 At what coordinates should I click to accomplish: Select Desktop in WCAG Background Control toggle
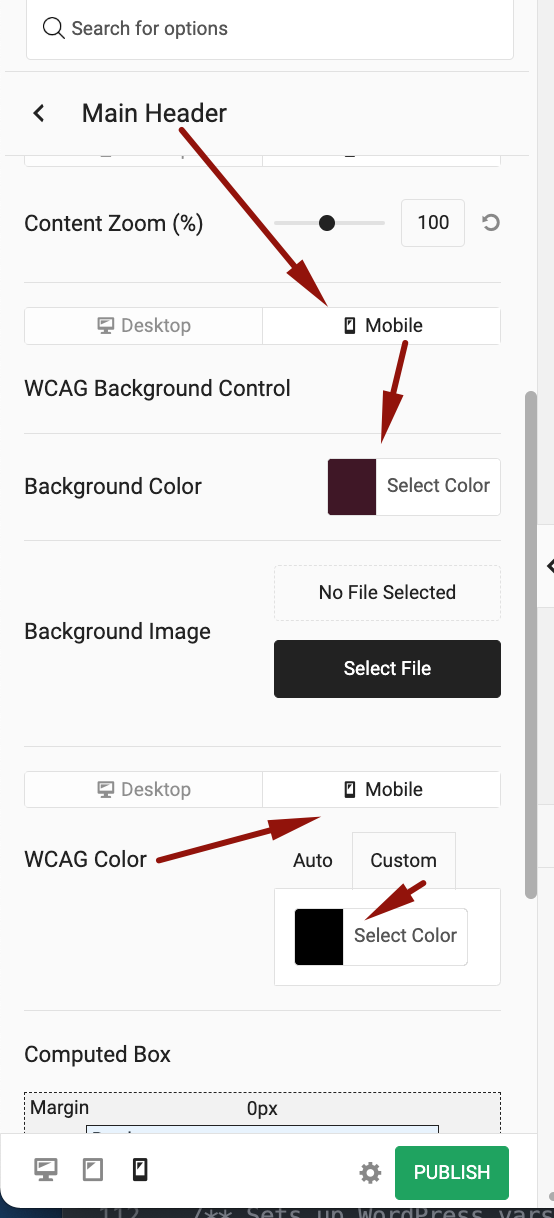(x=143, y=326)
